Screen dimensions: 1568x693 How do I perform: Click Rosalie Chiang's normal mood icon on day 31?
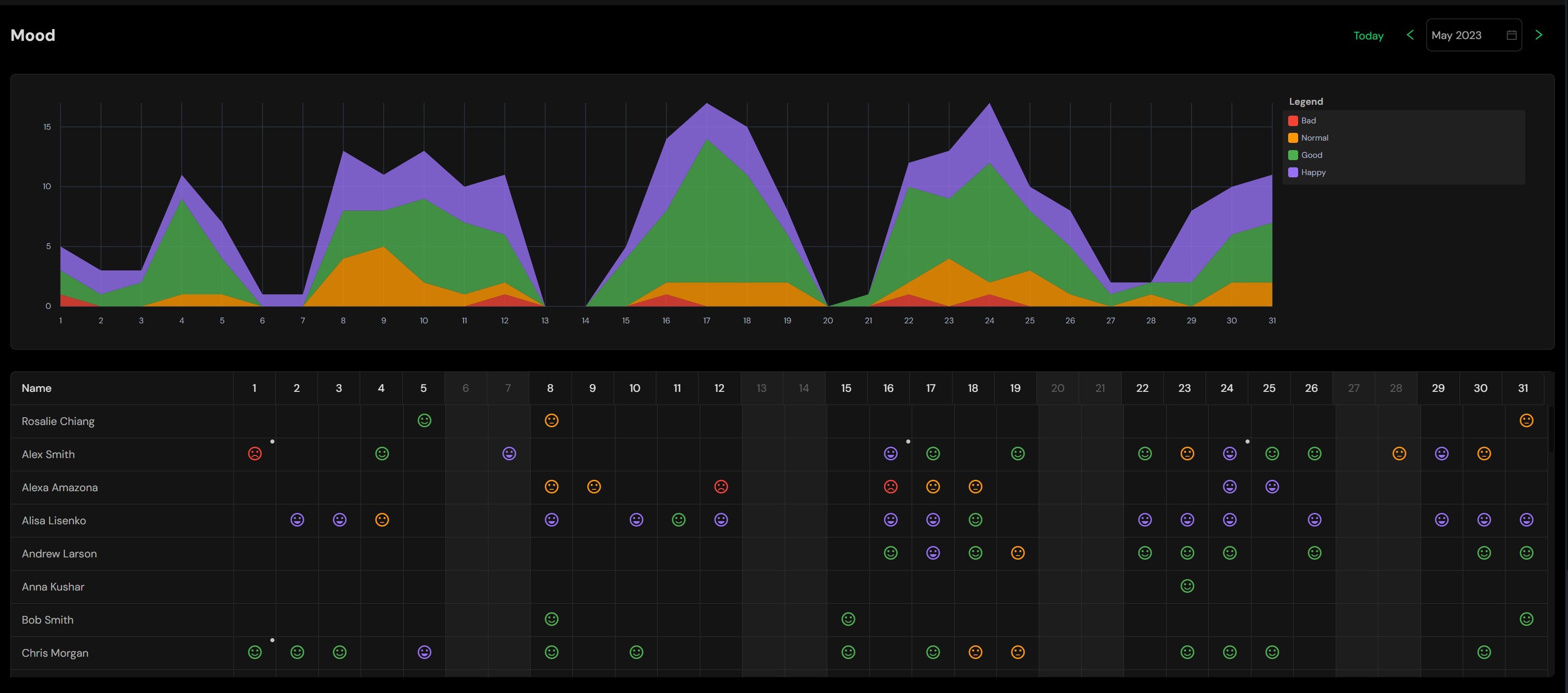click(1526, 420)
